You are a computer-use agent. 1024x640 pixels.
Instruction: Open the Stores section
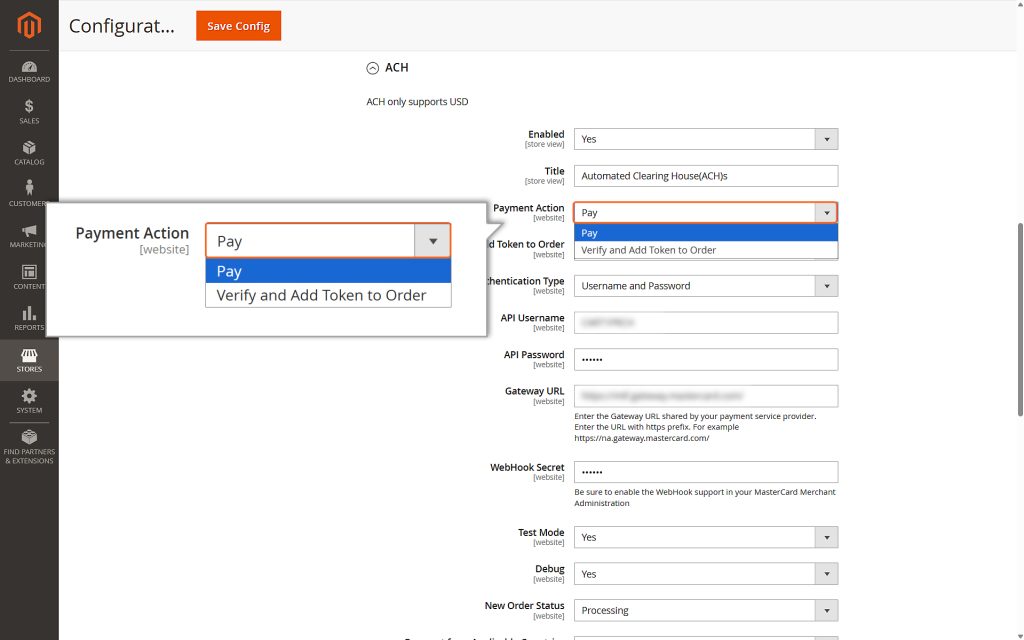29,360
